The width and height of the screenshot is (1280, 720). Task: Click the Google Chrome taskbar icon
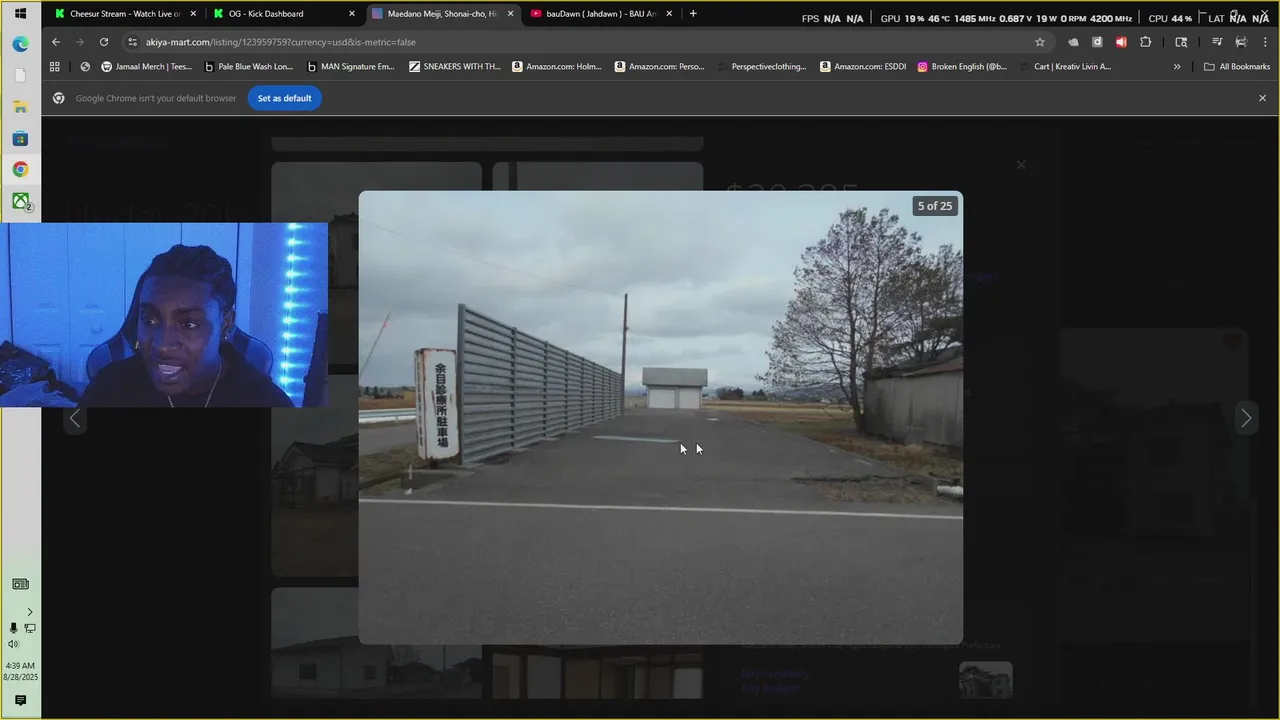pos(20,169)
